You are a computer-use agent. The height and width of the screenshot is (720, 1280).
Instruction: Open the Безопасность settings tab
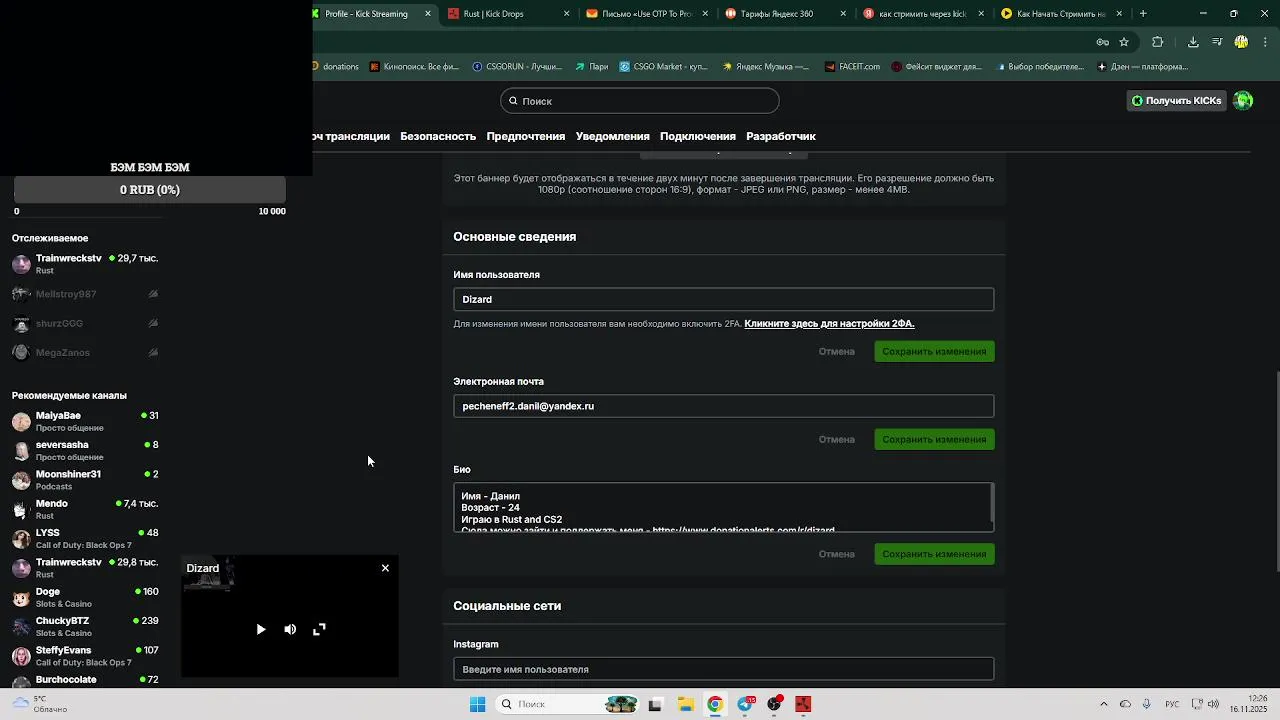[438, 136]
